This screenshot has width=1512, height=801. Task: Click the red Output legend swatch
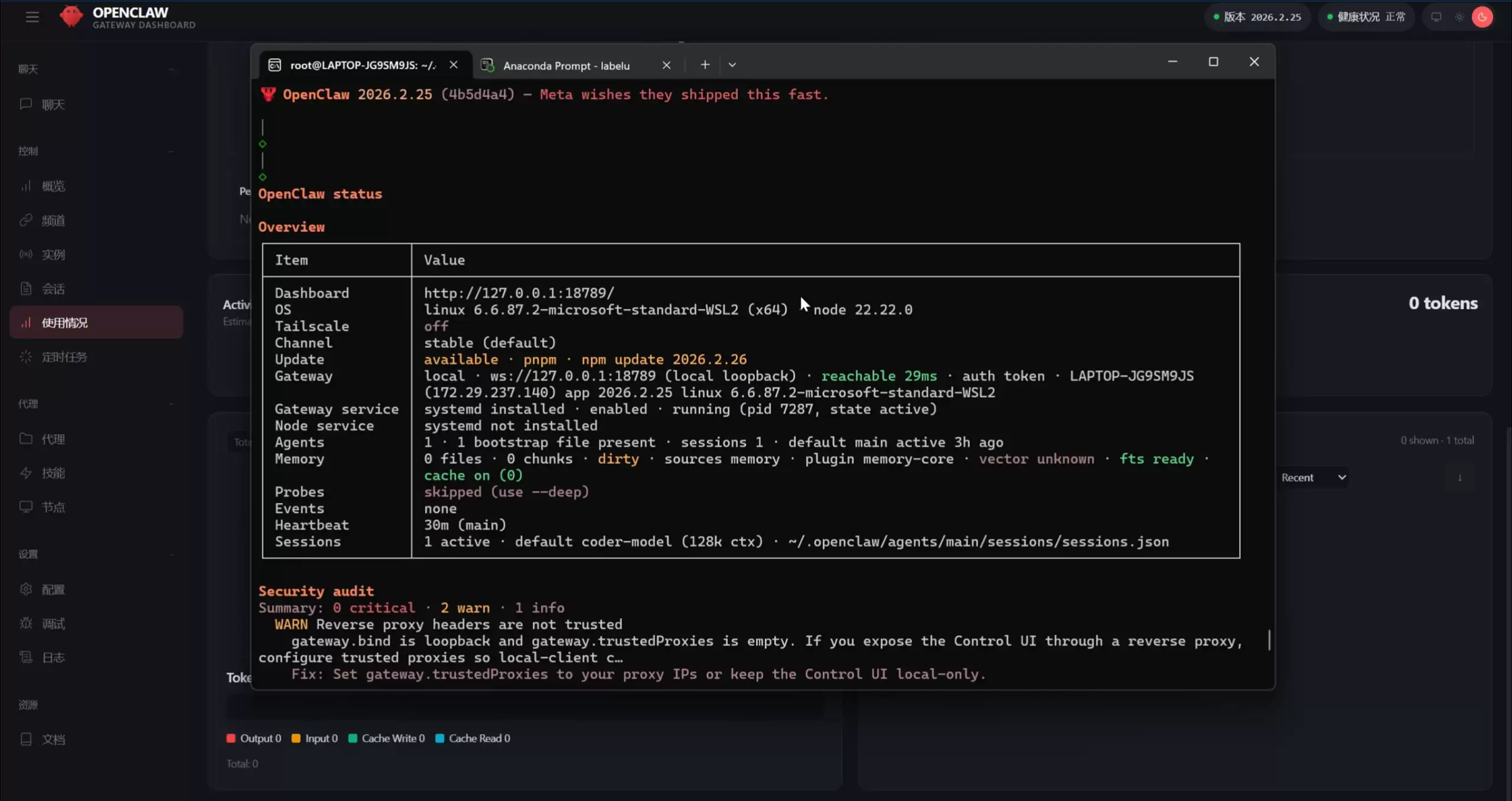pyautogui.click(x=231, y=738)
